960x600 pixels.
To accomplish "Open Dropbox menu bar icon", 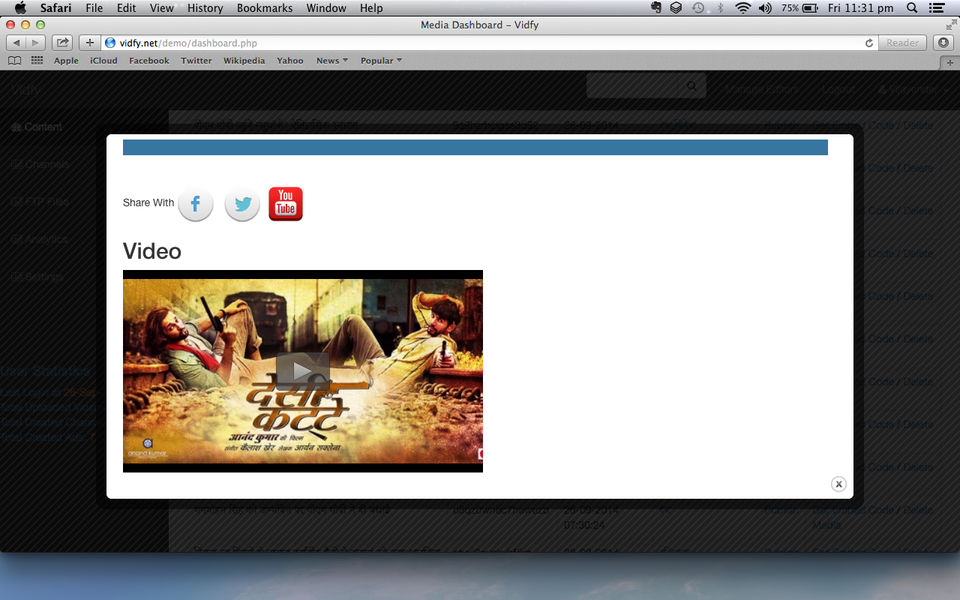I will [x=676, y=8].
